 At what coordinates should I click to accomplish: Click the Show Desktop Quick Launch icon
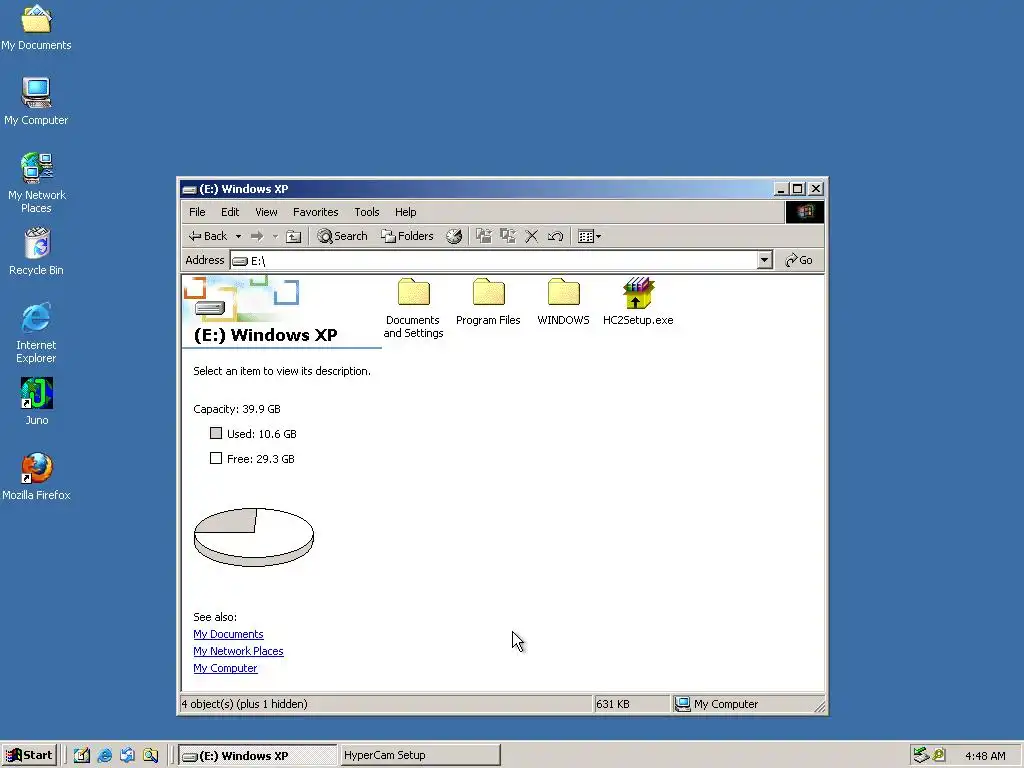(x=127, y=755)
